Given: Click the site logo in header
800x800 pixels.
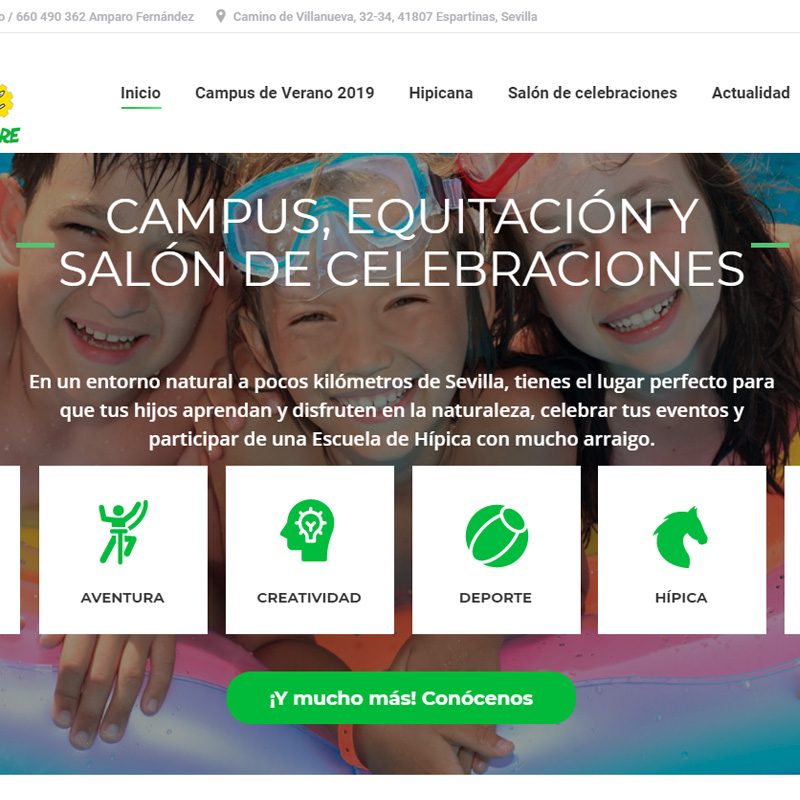Looking at the screenshot, I should 9,113.
